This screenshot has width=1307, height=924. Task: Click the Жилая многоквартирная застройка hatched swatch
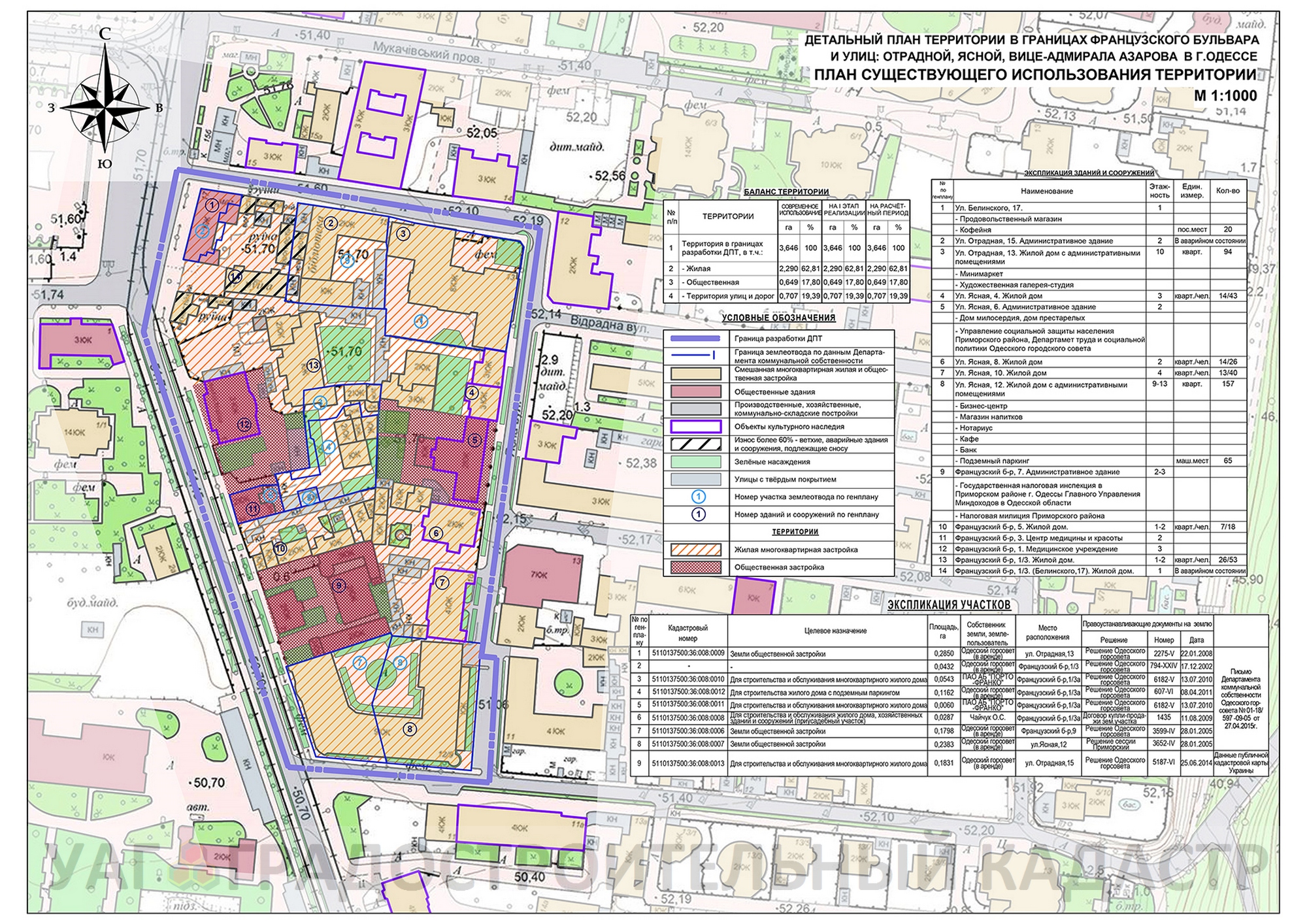tap(696, 550)
